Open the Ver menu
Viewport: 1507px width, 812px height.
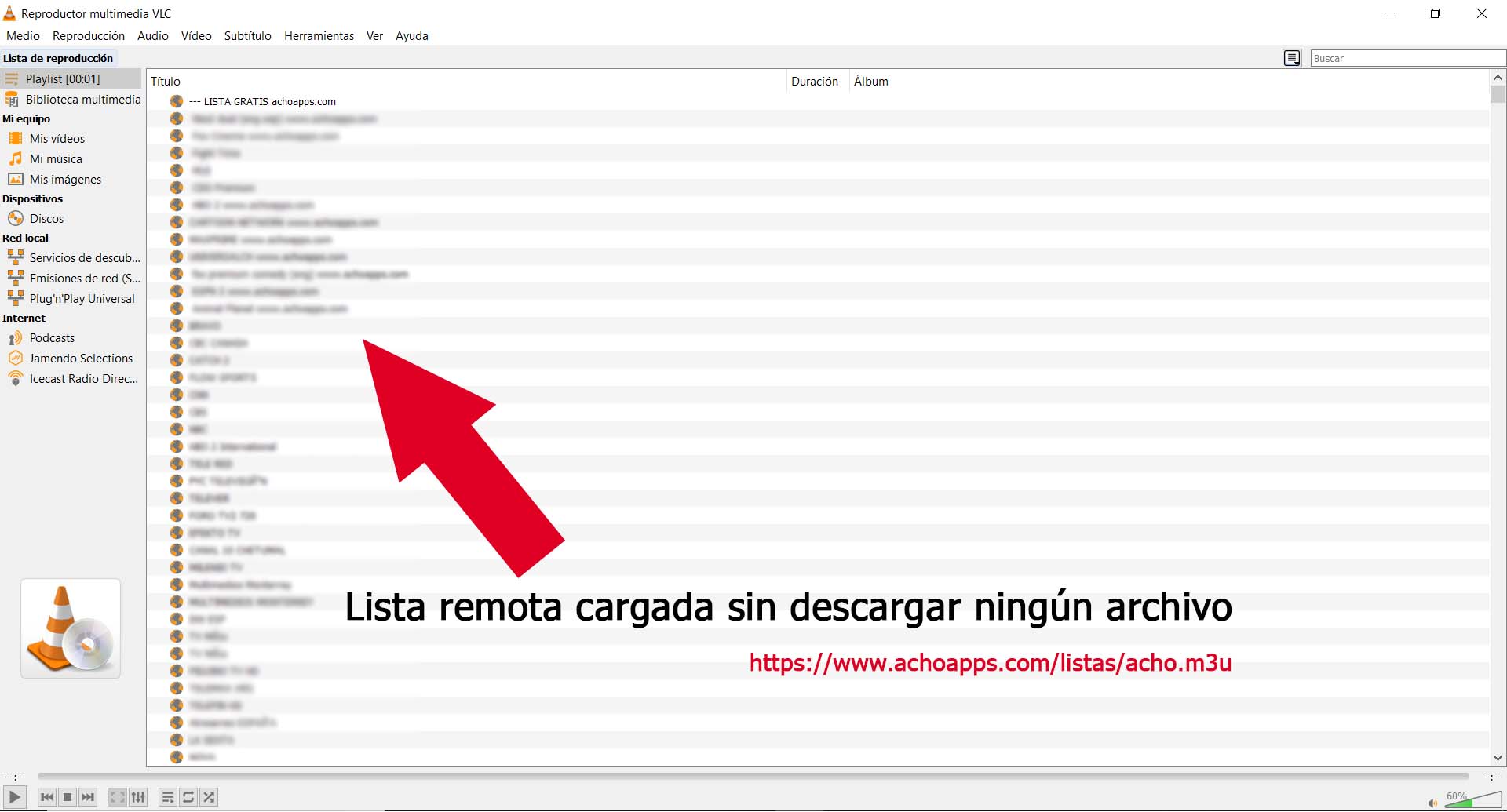(x=374, y=36)
